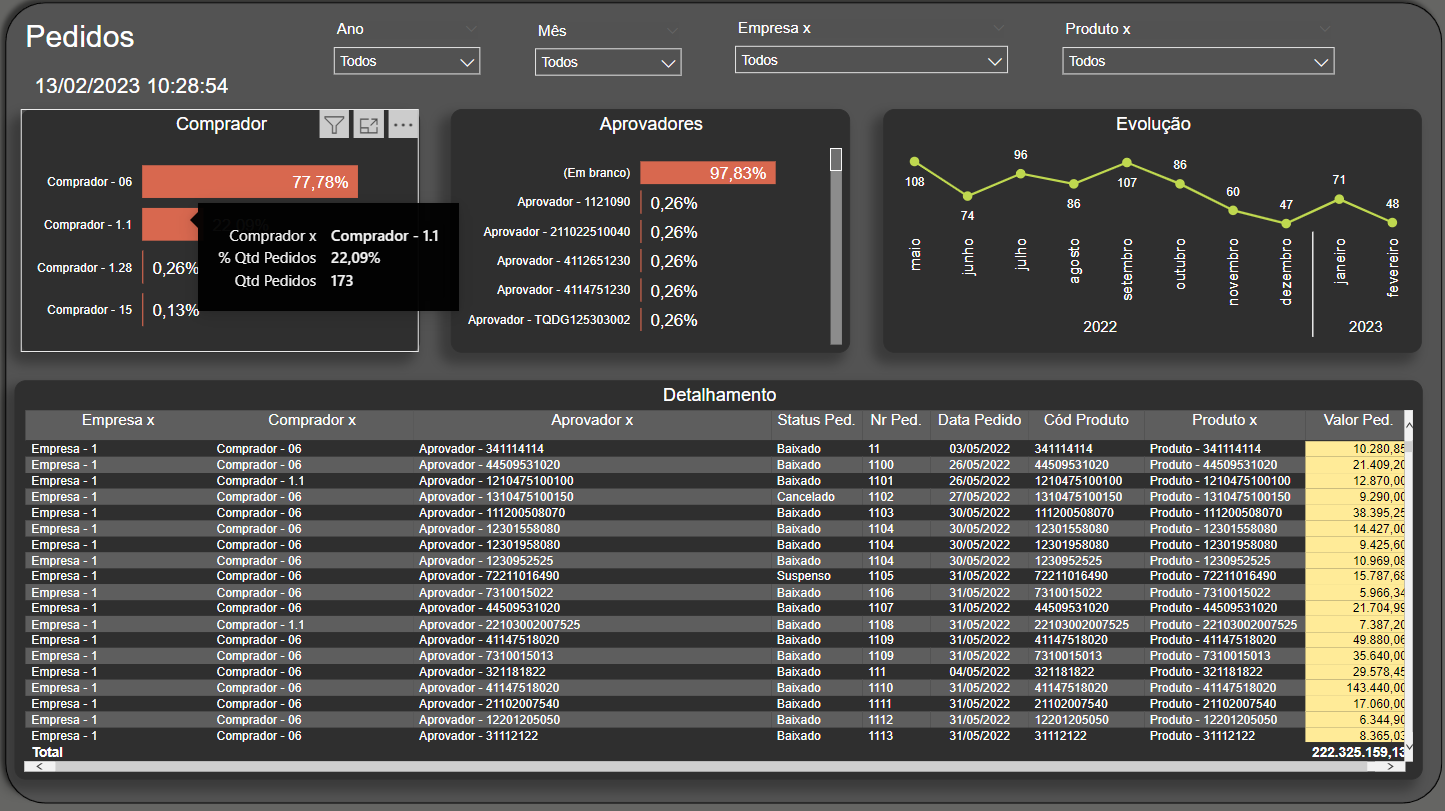The height and width of the screenshot is (811, 1445).
Task: Select the Comprador - 06 bar
Action: [x=248, y=181]
